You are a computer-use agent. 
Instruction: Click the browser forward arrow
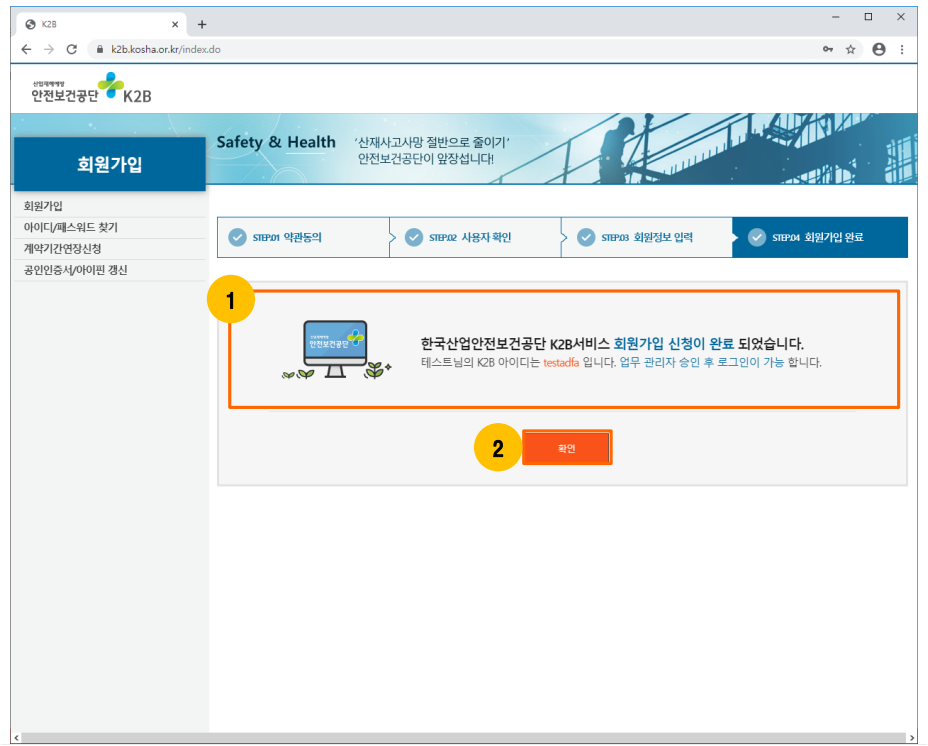tap(49, 49)
